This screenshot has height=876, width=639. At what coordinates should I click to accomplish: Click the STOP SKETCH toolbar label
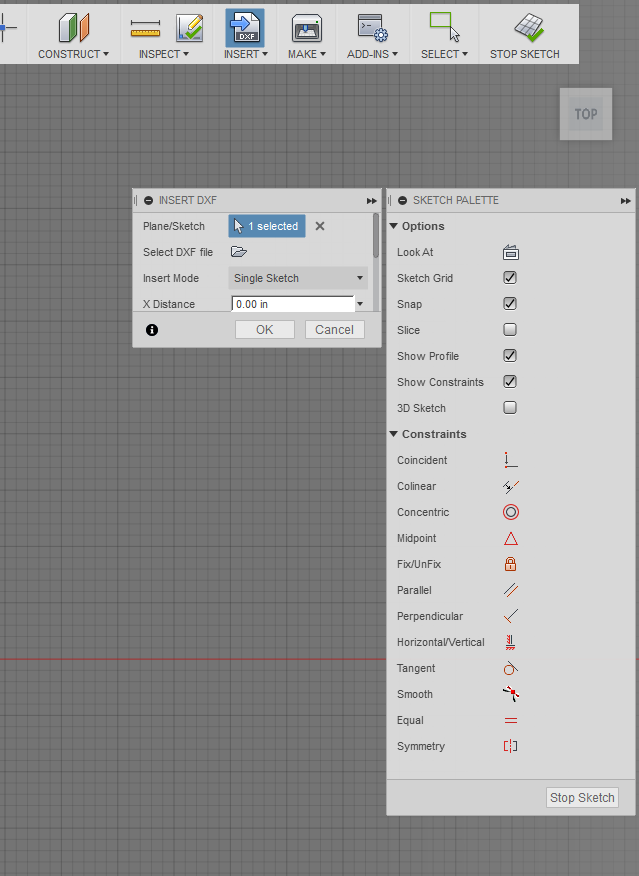coord(524,54)
